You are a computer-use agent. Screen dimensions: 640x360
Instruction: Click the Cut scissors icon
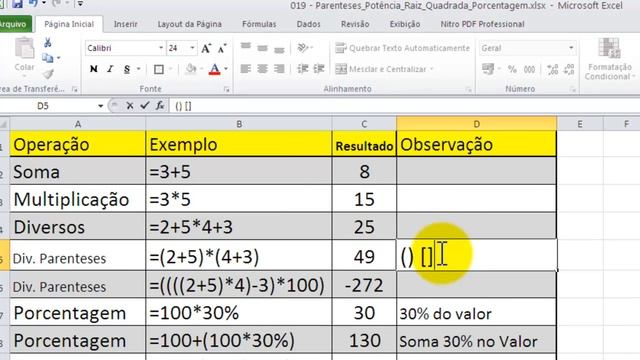[x=48, y=42]
